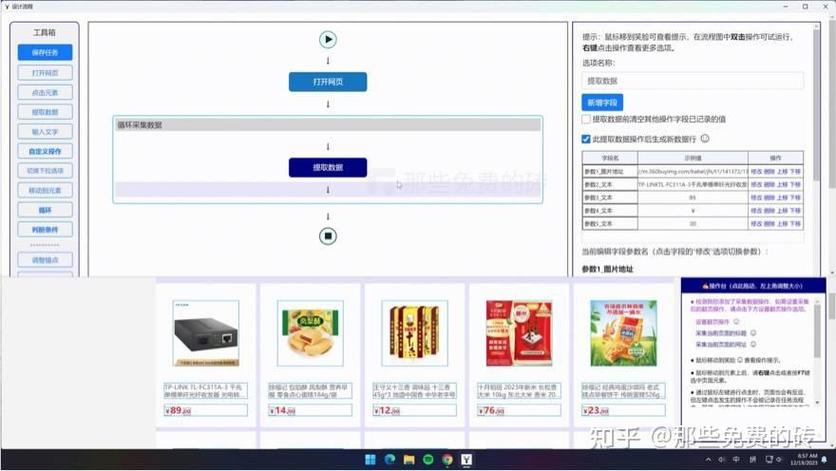Select 移动到元素 in the toolbox

[x=45, y=190]
